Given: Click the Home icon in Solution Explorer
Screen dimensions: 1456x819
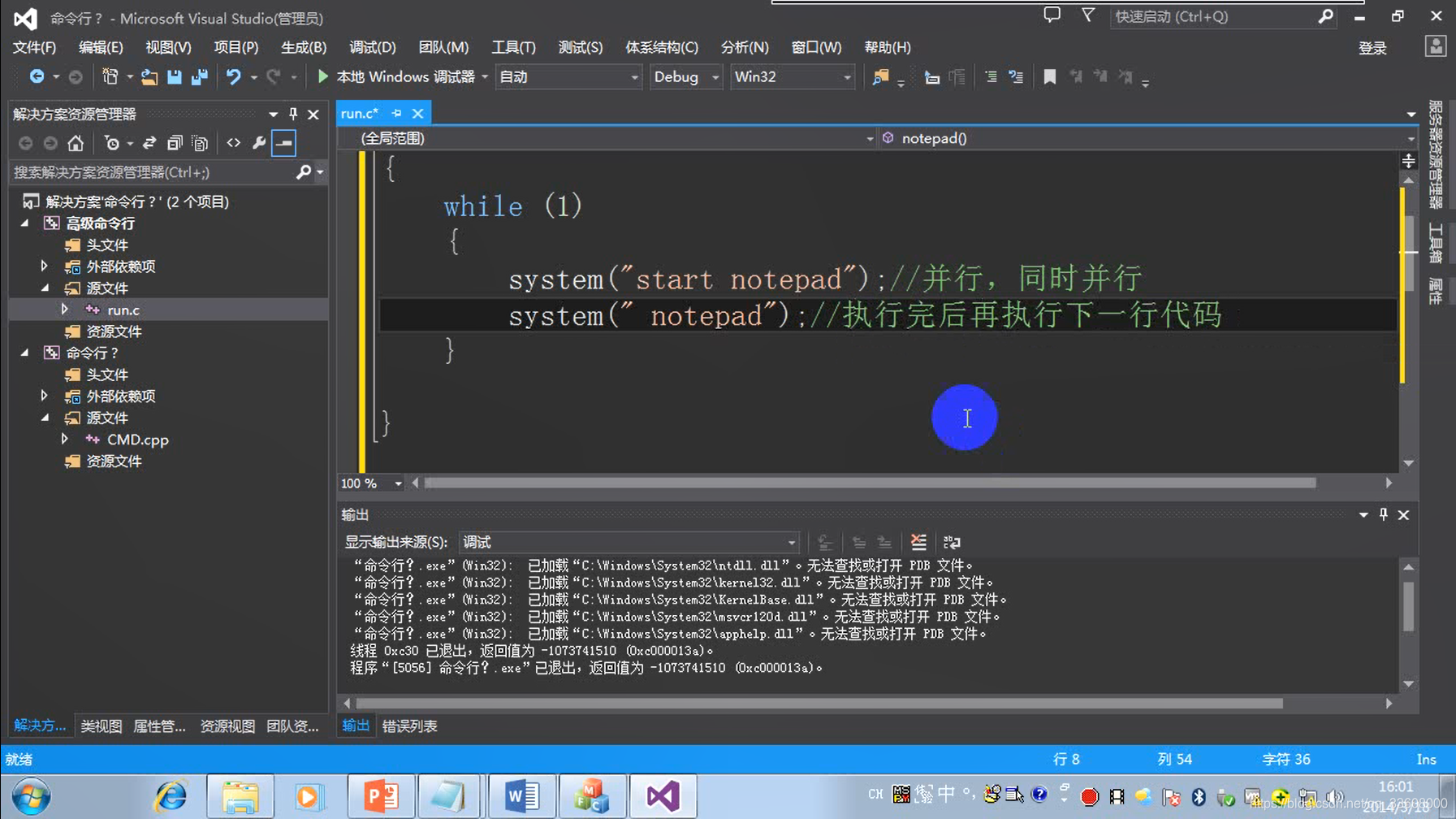Looking at the screenshot, I should (76, 143).
